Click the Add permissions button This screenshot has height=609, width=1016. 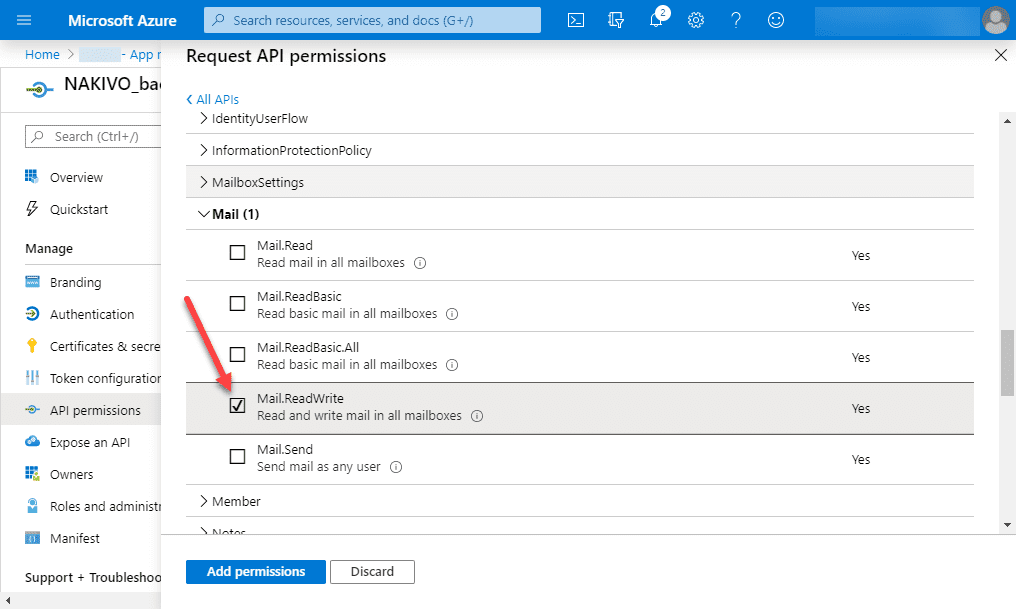pos(255,572)
